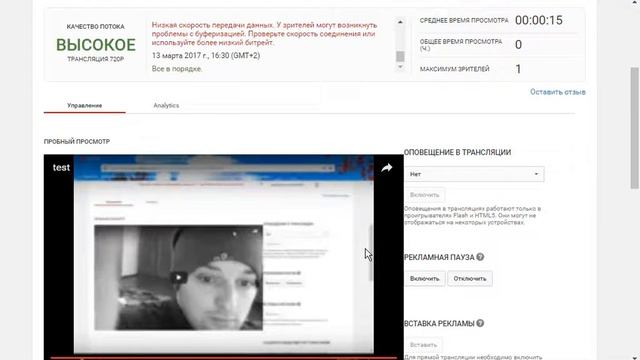640x360 pixels.
Task: Click the 00:00:15 average watch time value
Action: click(x=538, y=20)
